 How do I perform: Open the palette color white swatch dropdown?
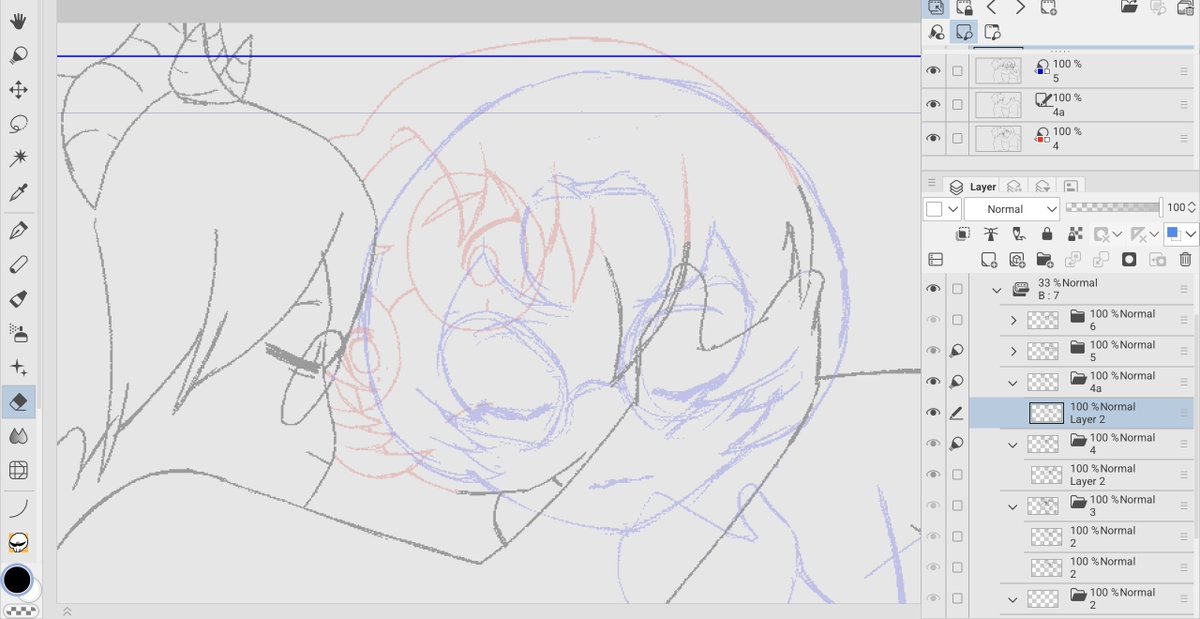coord(943,209)
